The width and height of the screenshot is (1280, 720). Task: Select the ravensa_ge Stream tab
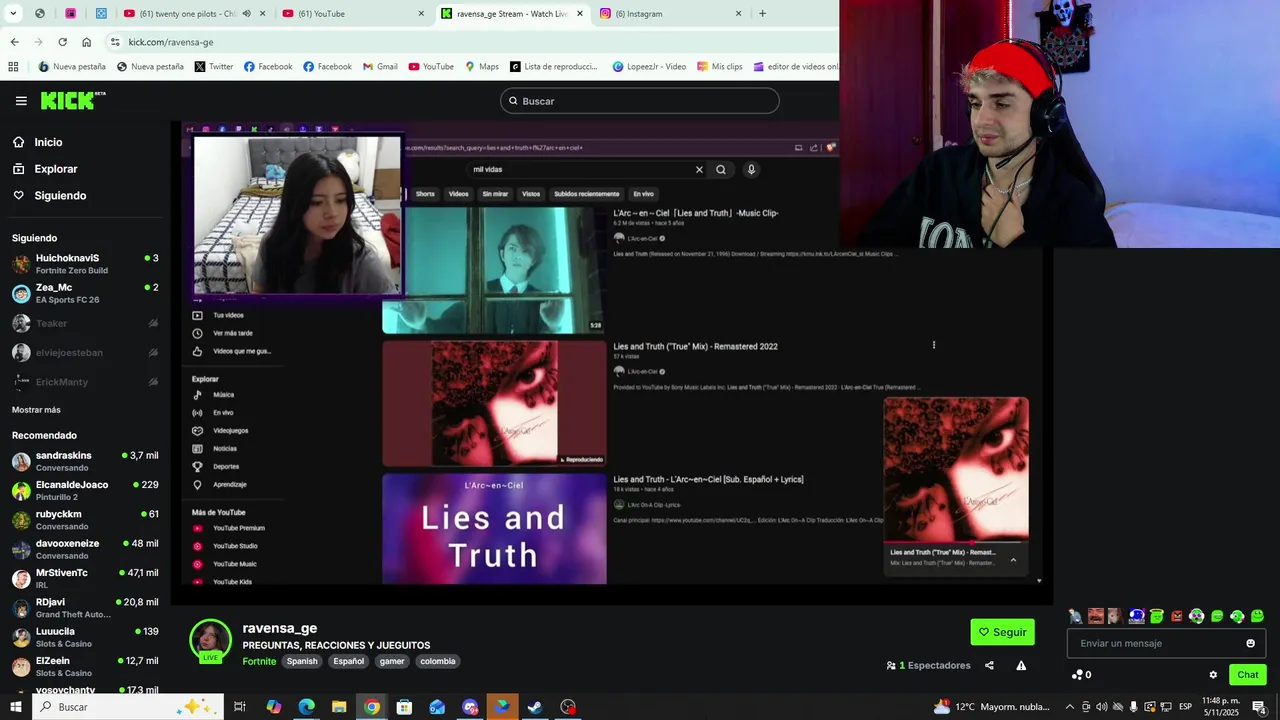(x=512, y=14)
